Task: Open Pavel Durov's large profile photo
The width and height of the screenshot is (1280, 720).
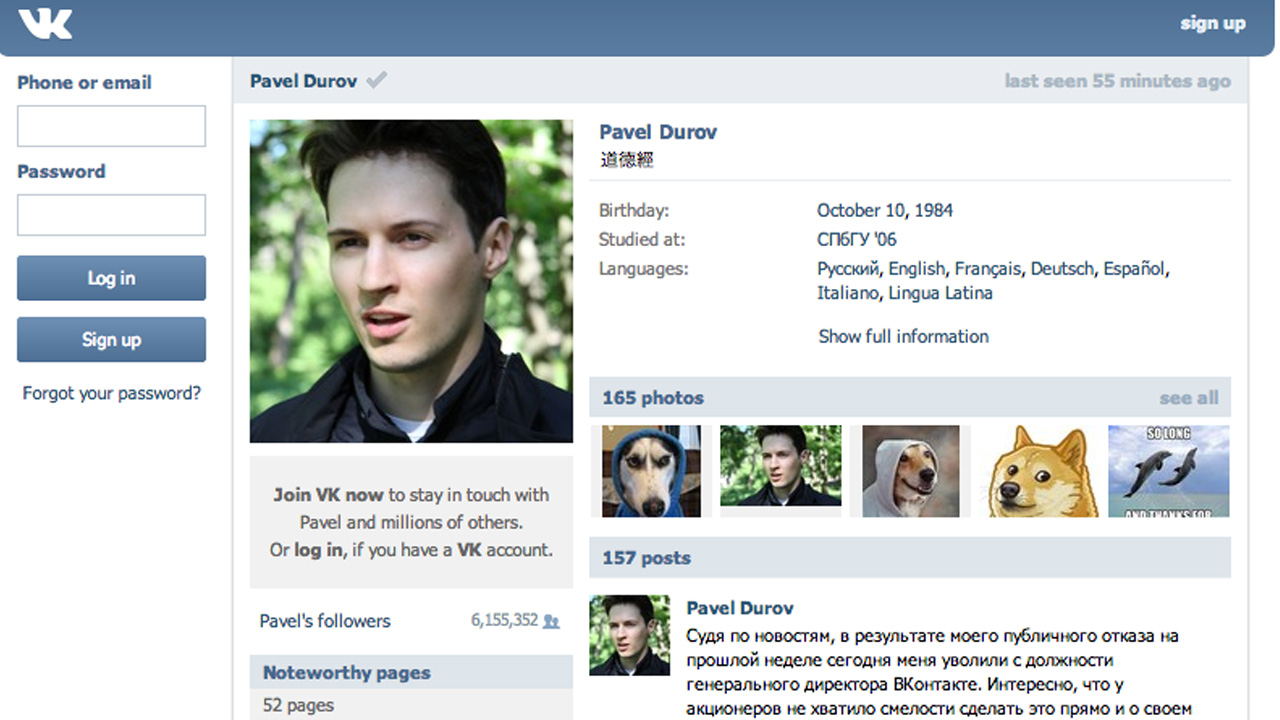Action: (411, 281)
